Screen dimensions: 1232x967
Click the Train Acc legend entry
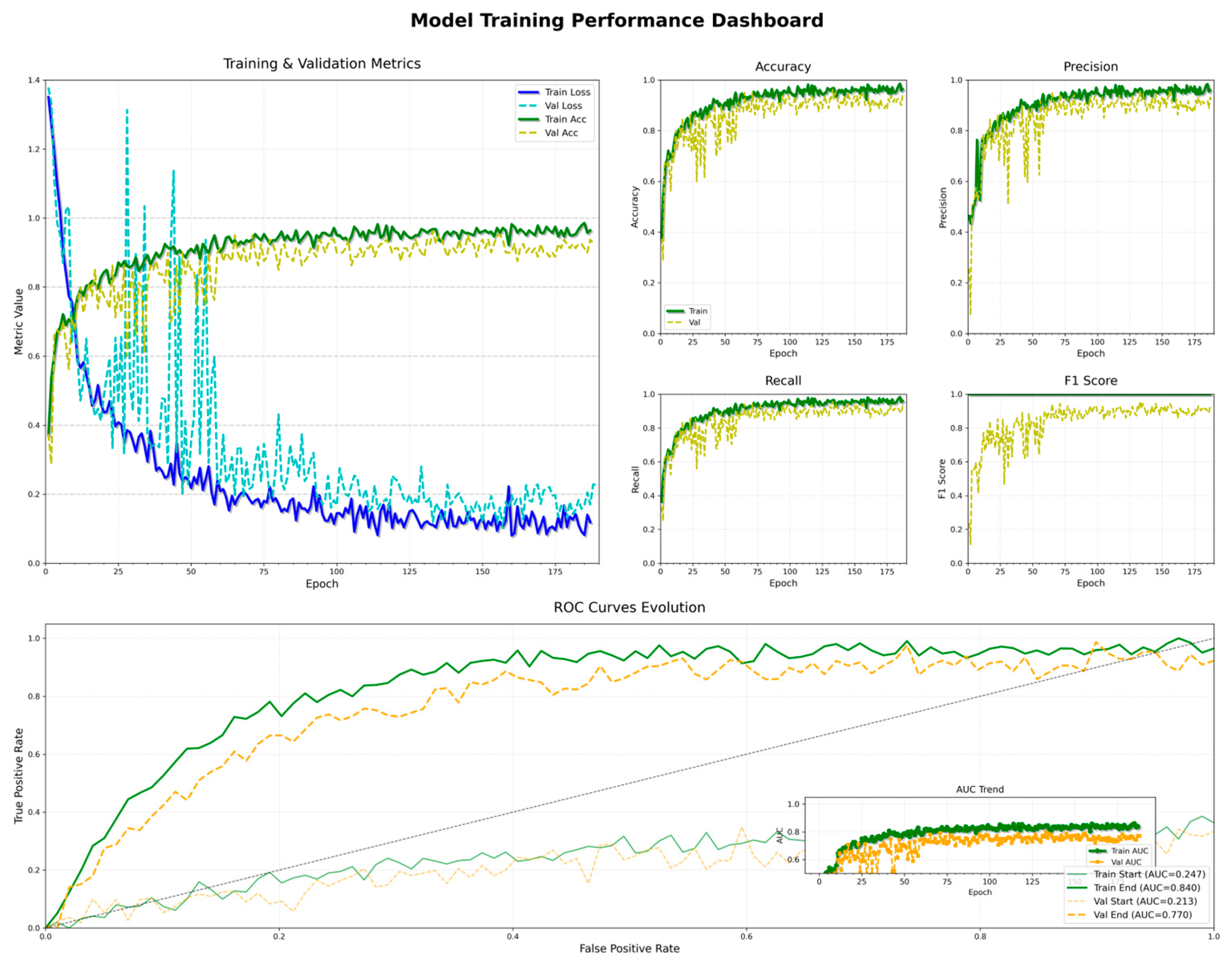pyautogui.click(x=565, y=119)
